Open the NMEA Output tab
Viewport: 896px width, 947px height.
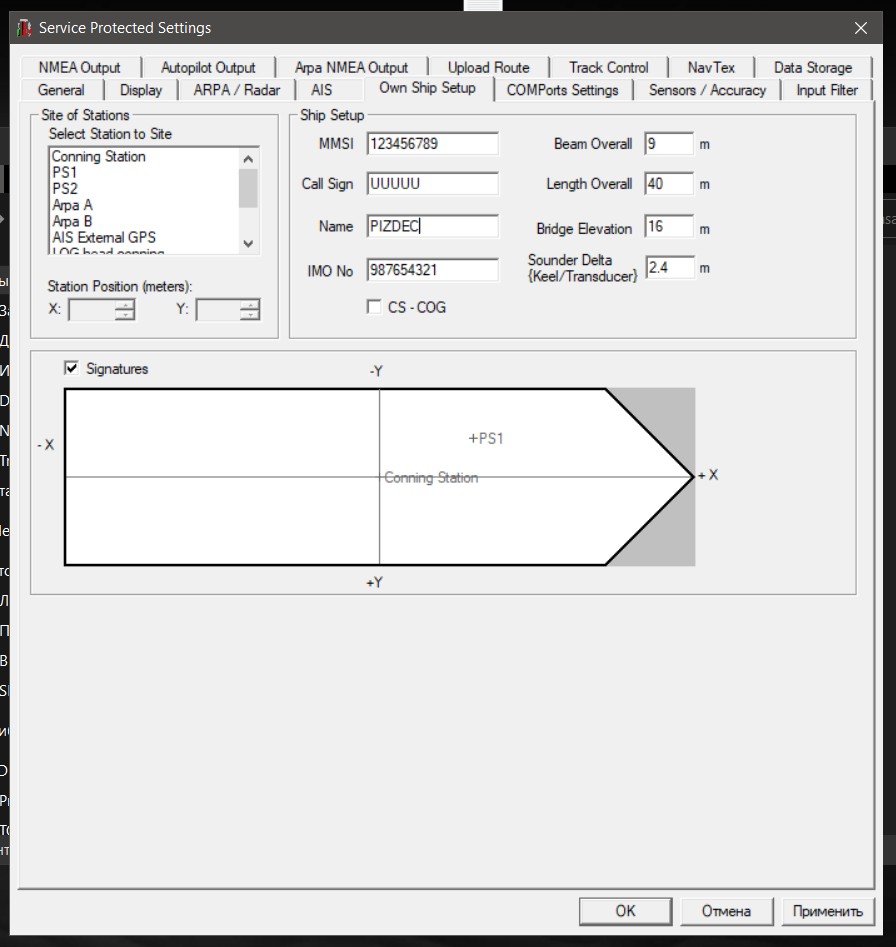coord(79,68)
